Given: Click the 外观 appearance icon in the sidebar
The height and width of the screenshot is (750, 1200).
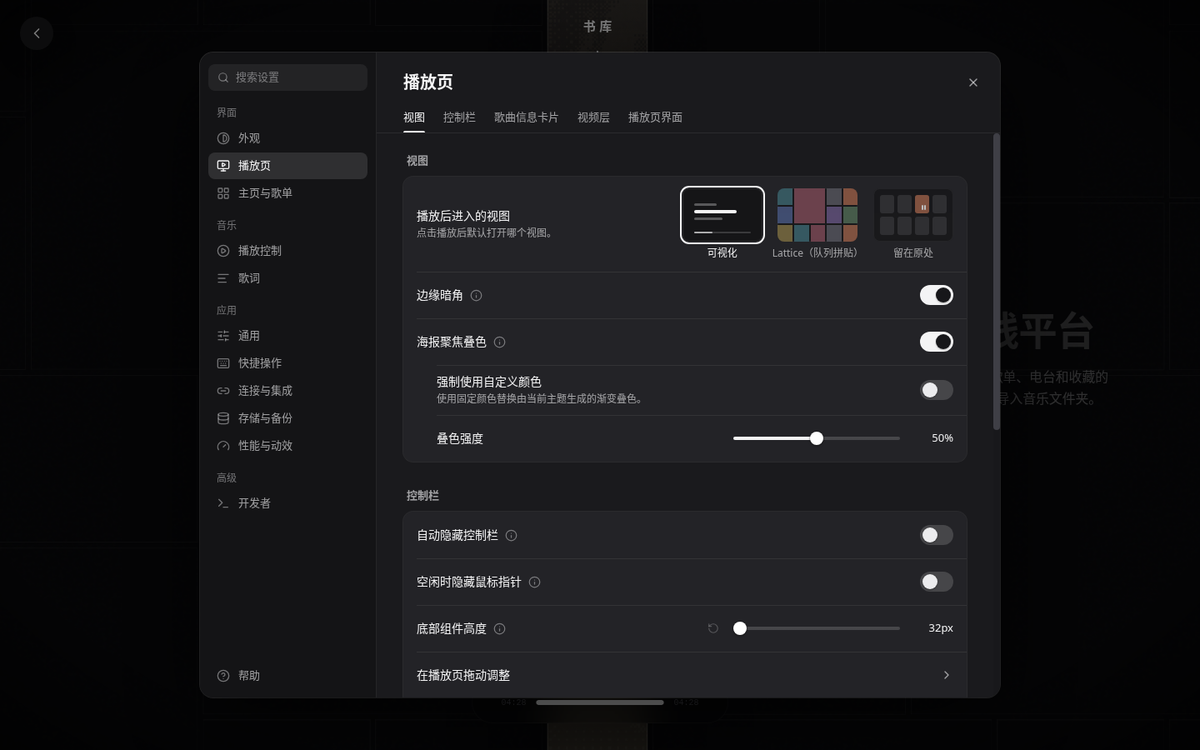Looking at the screenshot, I should coord(223,138).
